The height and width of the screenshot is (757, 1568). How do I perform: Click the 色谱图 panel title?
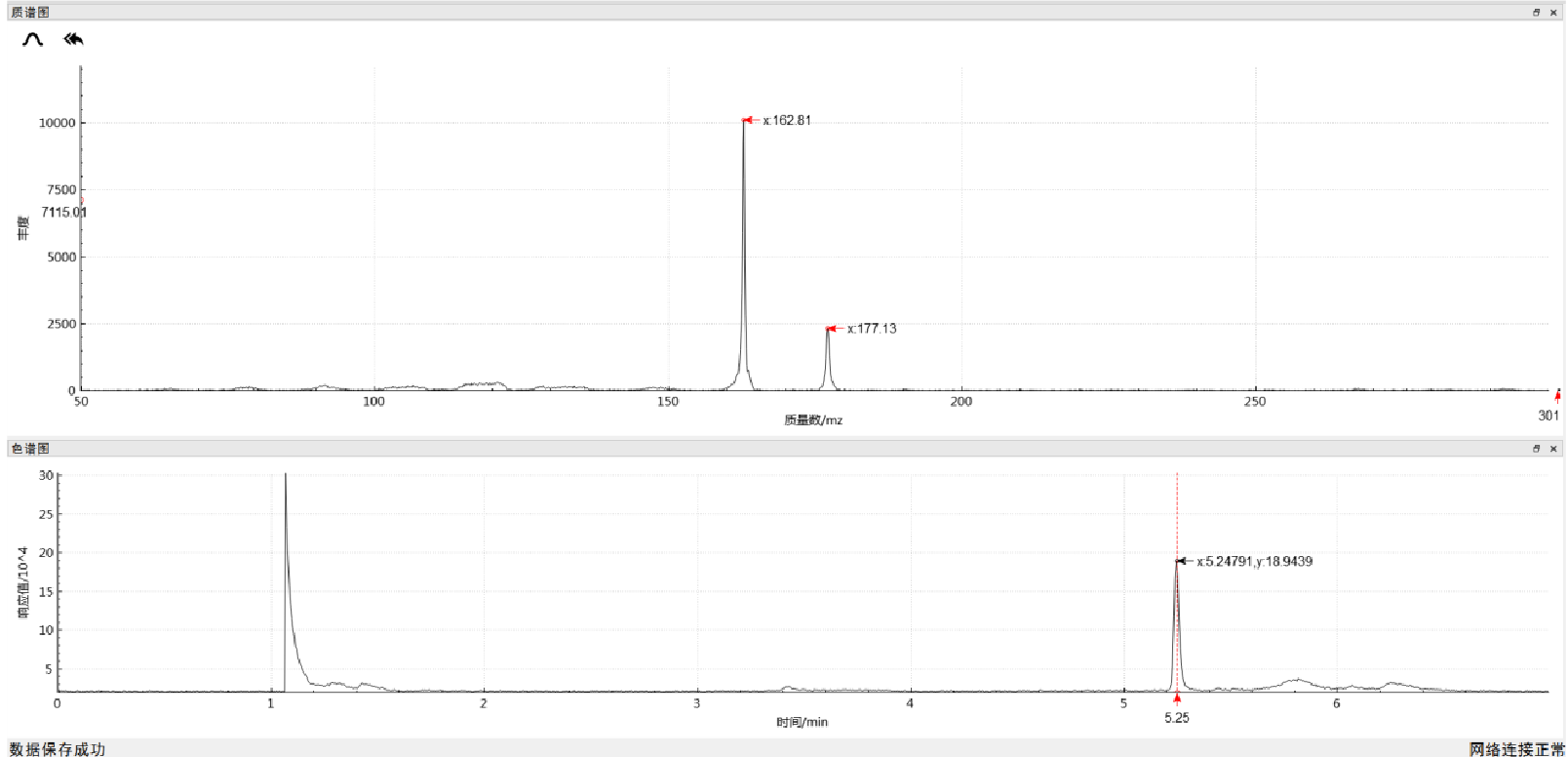pos(30,449)
